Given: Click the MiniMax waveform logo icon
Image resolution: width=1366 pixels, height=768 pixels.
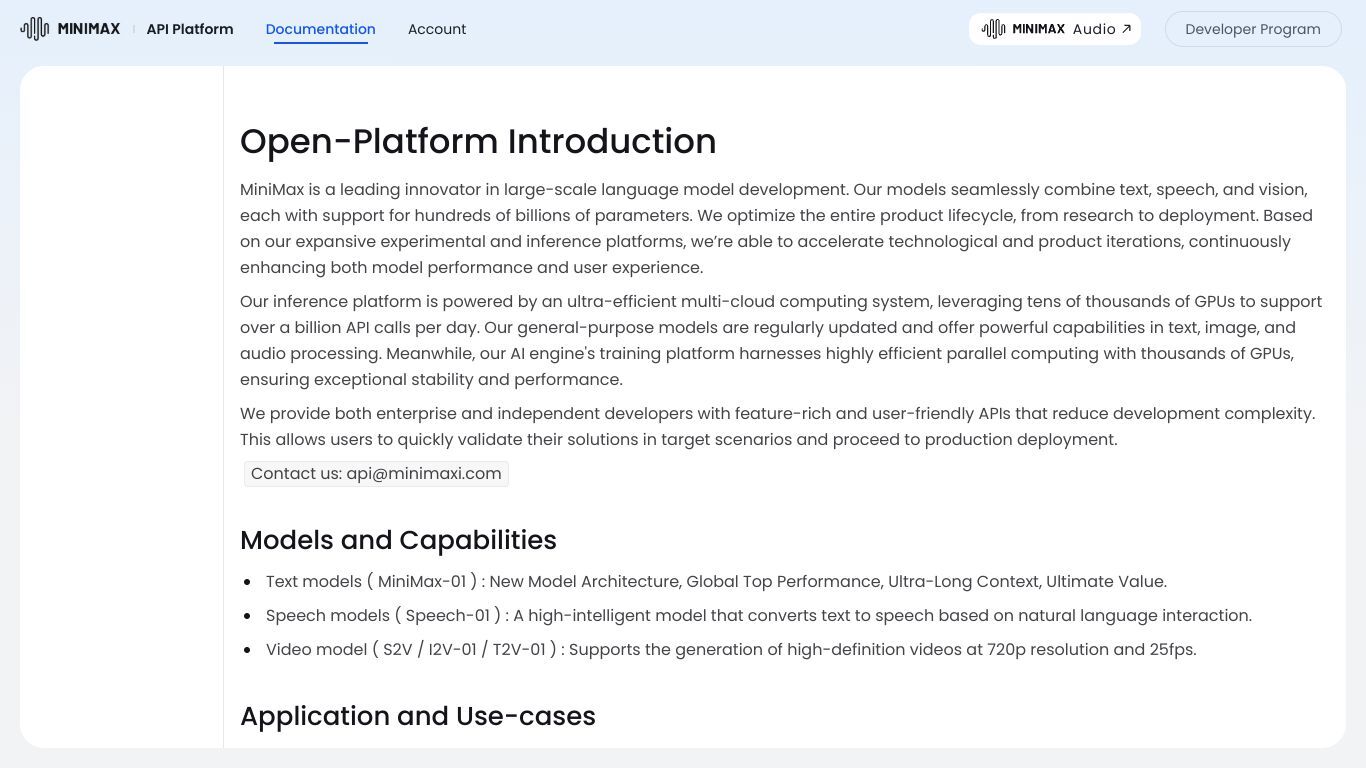Looking at the screenshot, I should (x=35, y=29).
